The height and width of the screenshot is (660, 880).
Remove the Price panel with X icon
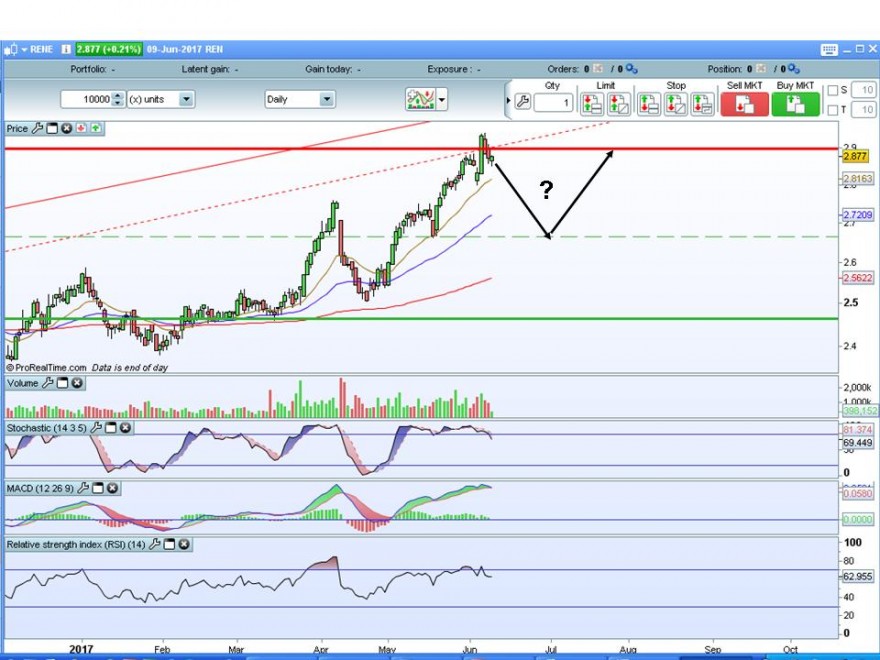coord(67,129)
